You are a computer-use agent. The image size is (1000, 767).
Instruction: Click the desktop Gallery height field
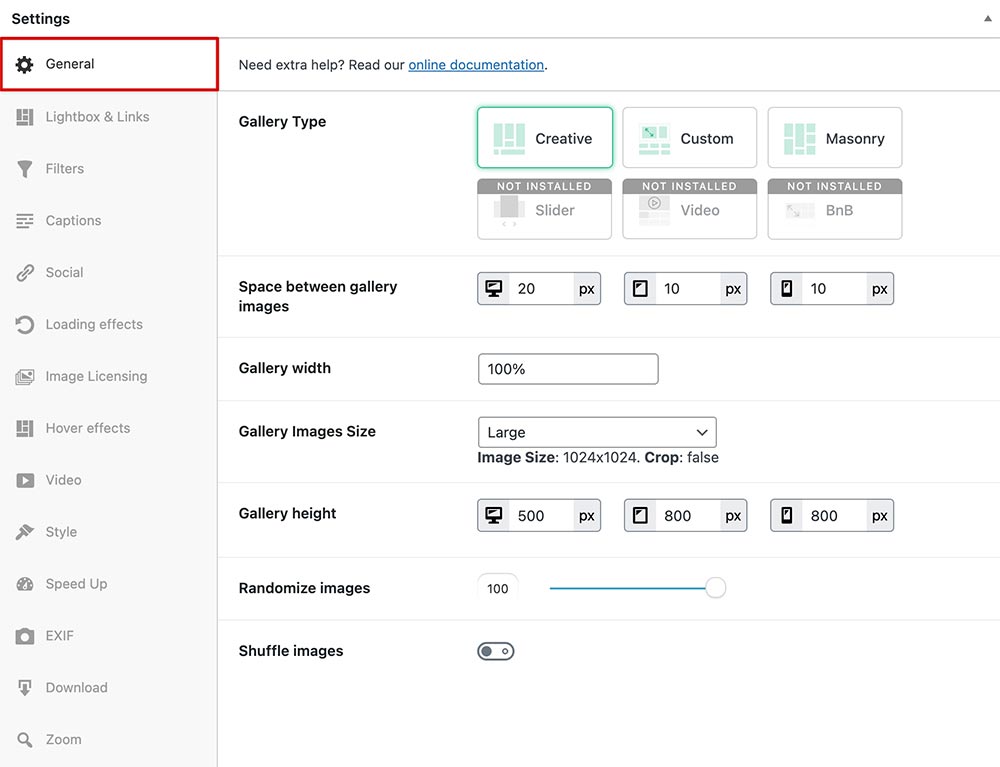541,516
